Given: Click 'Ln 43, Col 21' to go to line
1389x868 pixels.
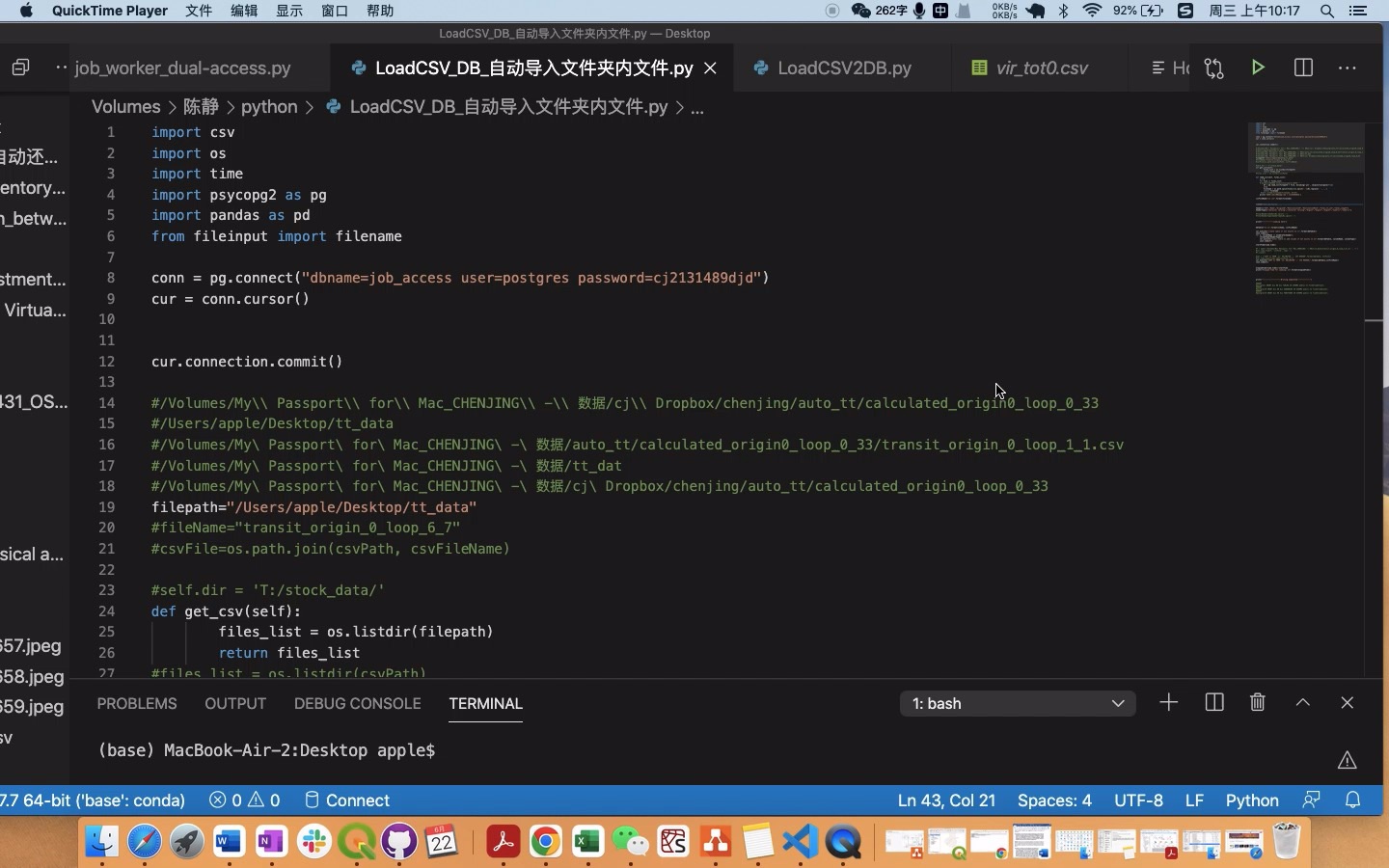Looking at the screenshot, I should [x=945, y=800].
